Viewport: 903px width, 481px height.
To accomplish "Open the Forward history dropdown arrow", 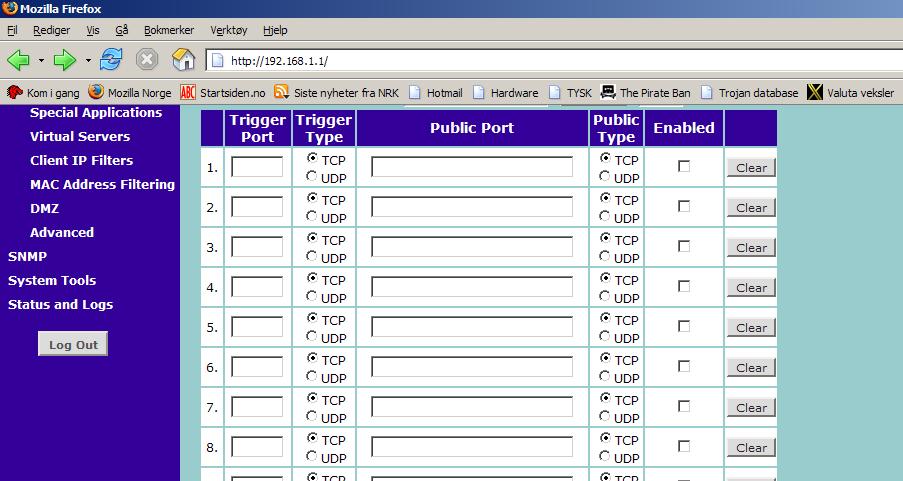I will [88, 60].
